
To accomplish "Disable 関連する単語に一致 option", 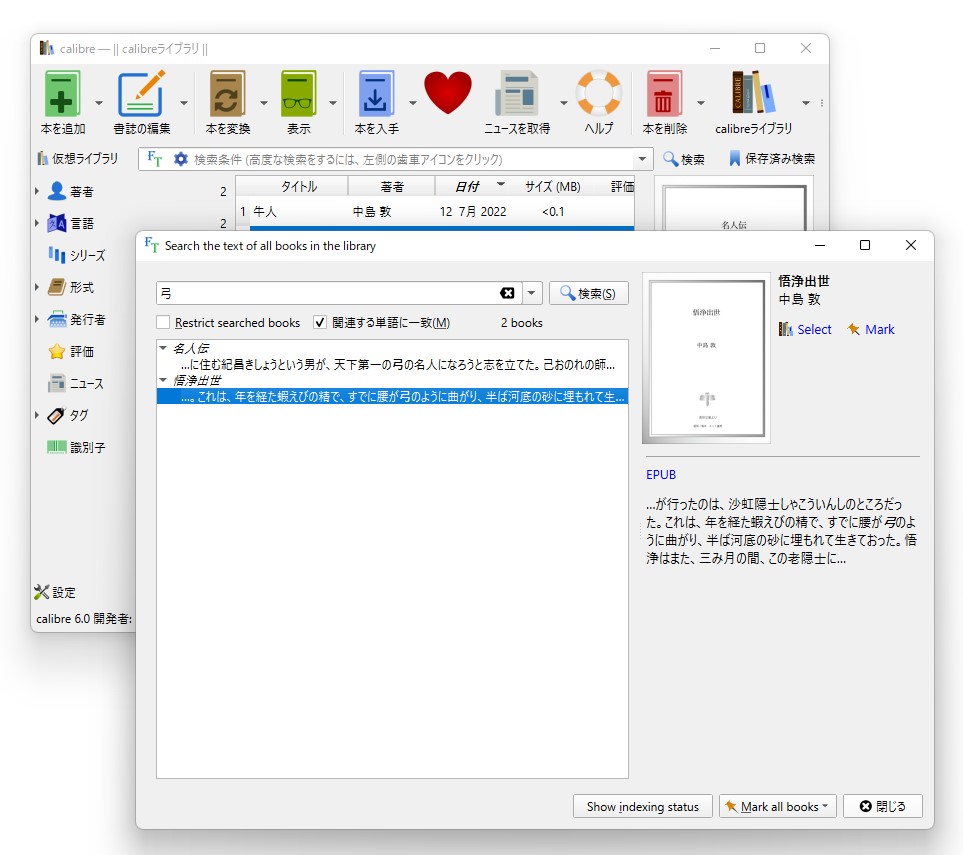I will coord(318,322).
